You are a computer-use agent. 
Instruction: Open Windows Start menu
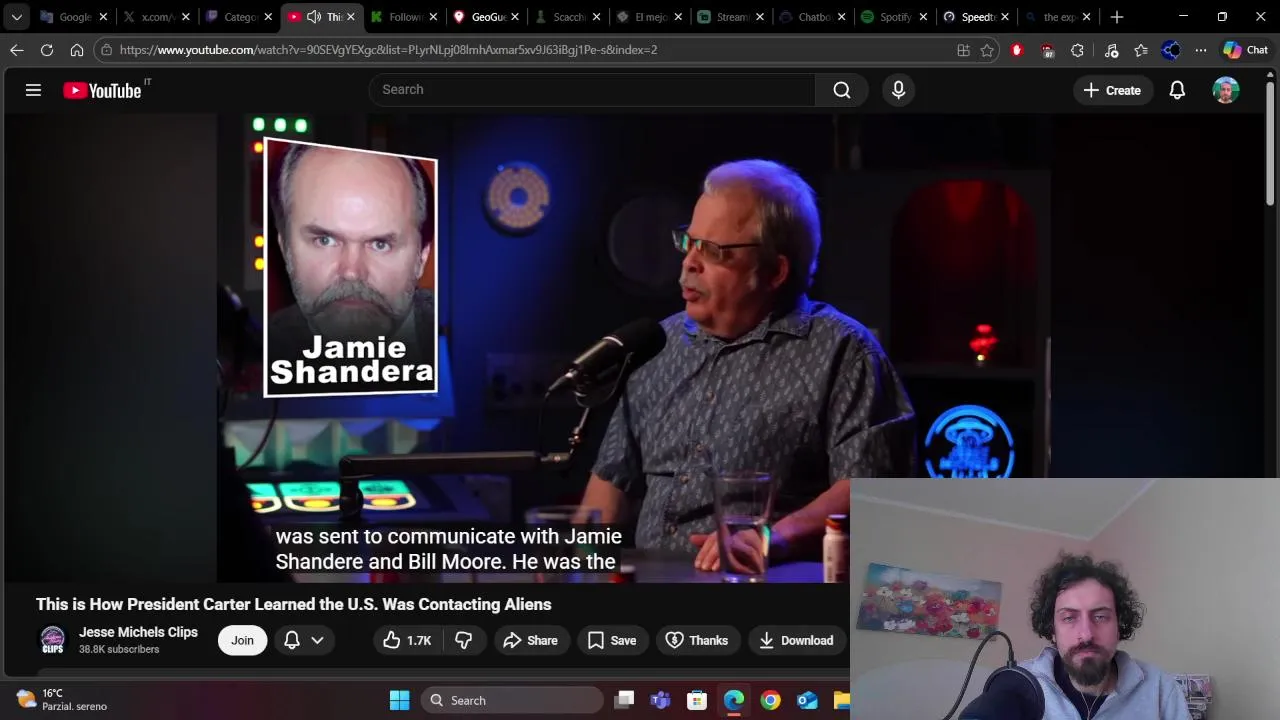[399, 700]
